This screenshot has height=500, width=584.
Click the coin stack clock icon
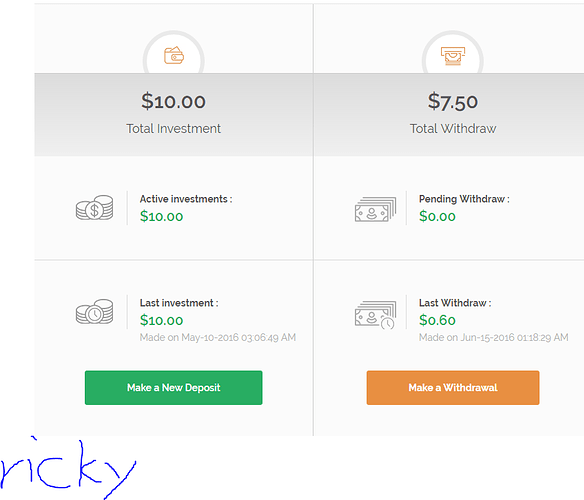pos(95,311)
